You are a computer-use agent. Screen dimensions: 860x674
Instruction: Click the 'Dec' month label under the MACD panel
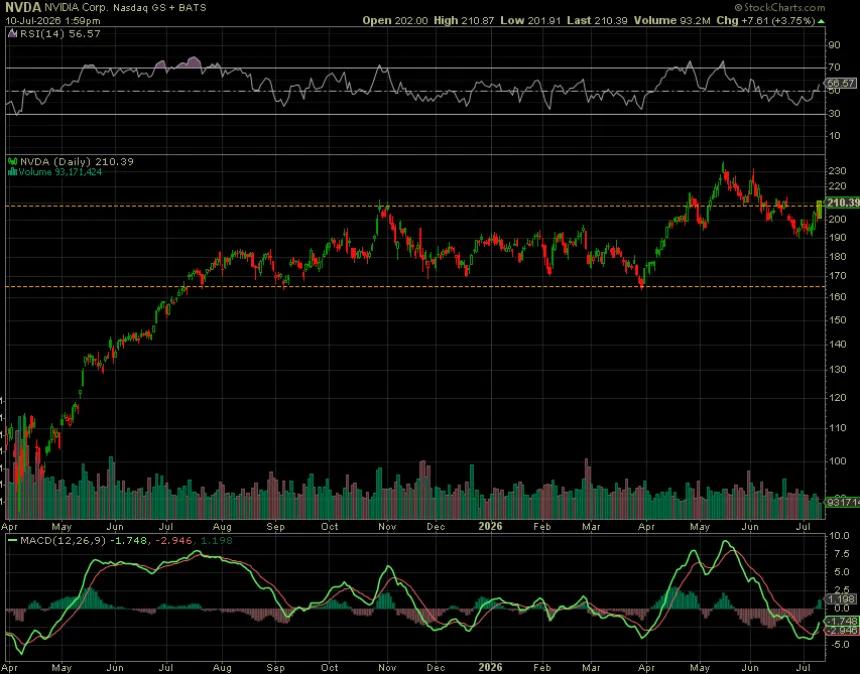[x=435, y=667]
